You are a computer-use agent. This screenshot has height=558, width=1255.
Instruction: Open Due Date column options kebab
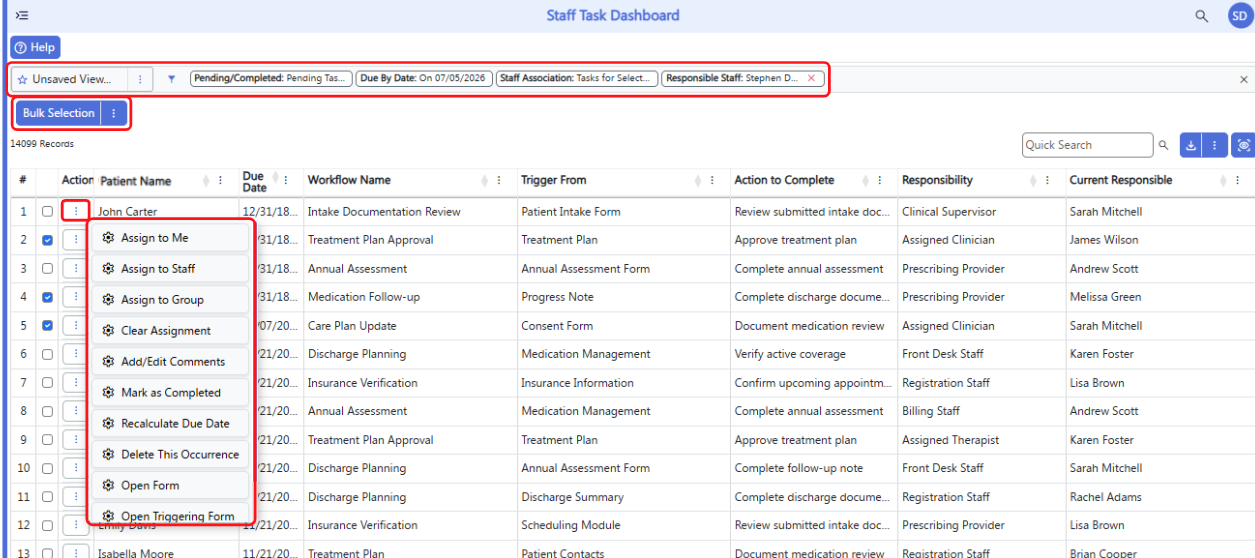286,181
